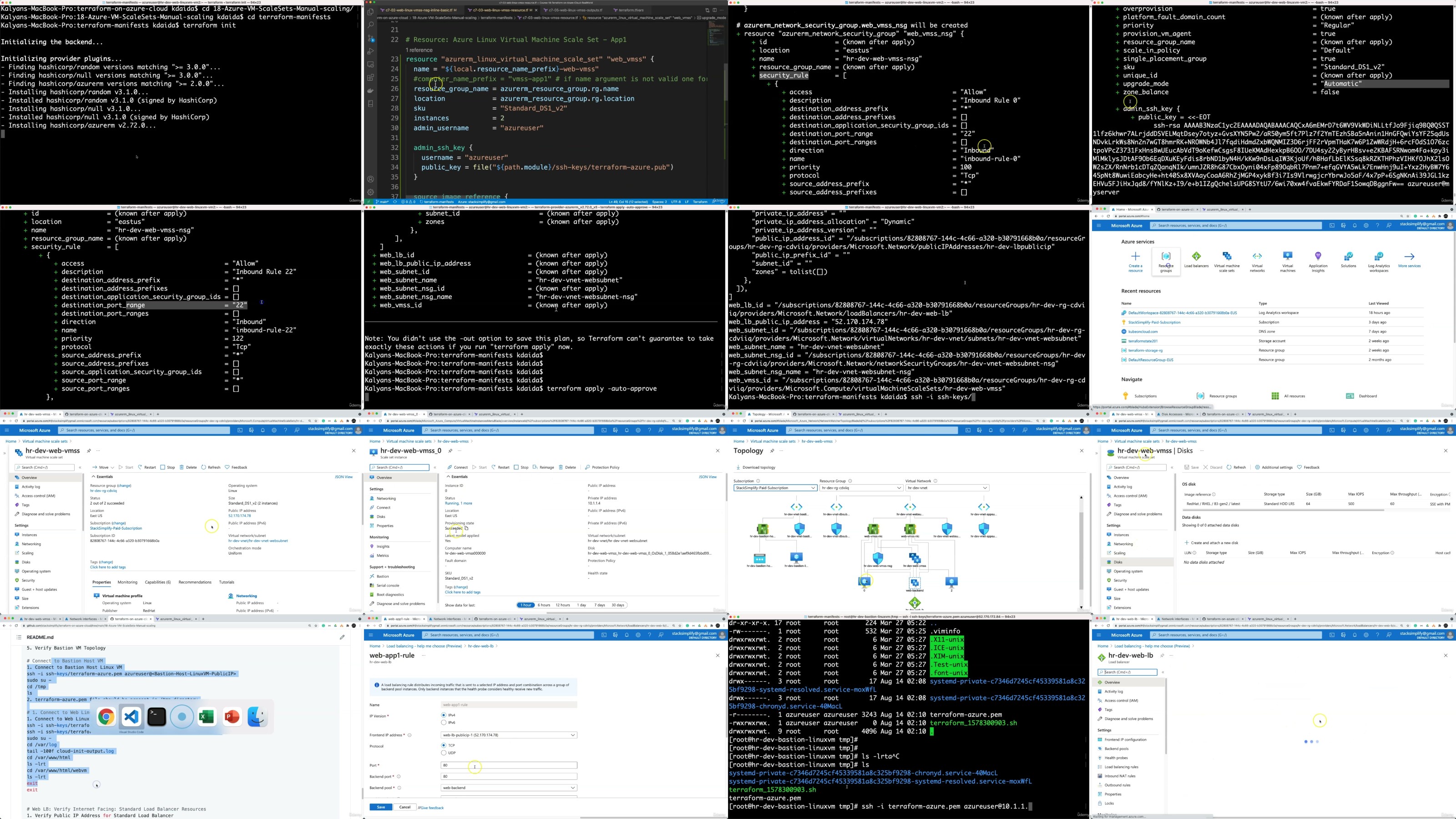Click the Port input field
Screen dimensions: 1456x819
coord(508,765)
